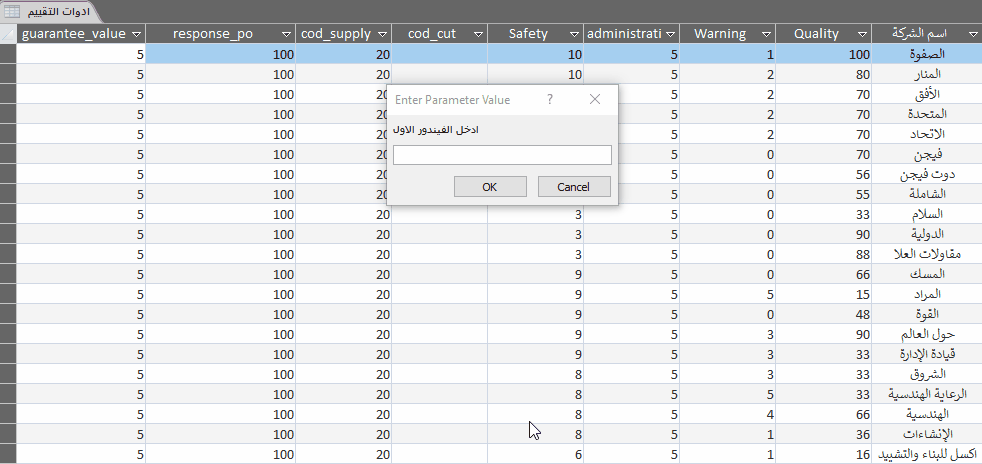Screen dimensions: 982x464
Task: Type in the parameter value input field
Action: tap(501, 155)
